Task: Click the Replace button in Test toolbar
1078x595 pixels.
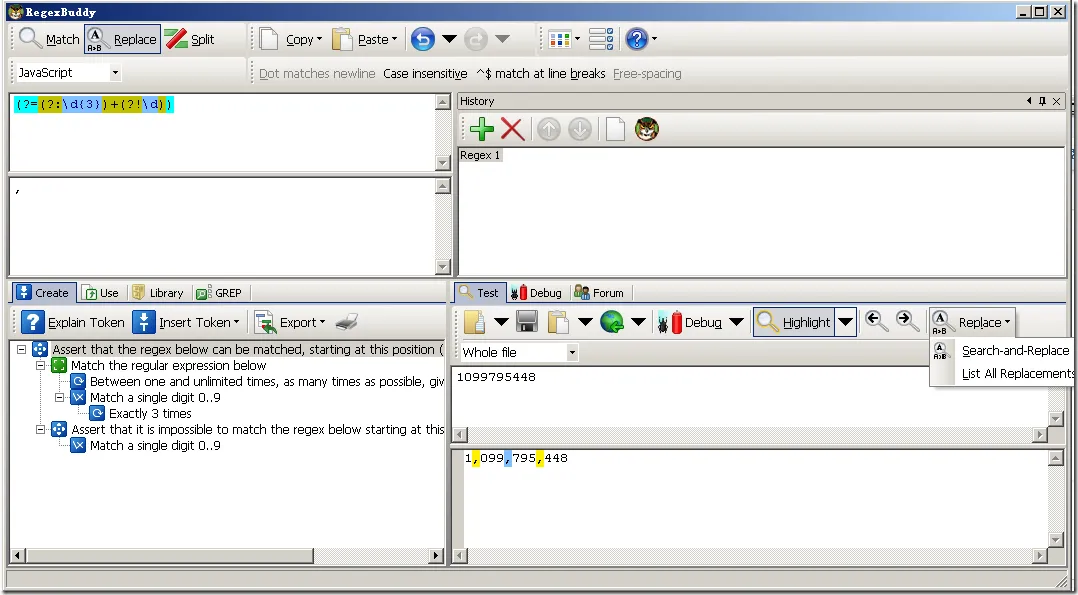Action: pyautogui.click(x=971, y=322)
